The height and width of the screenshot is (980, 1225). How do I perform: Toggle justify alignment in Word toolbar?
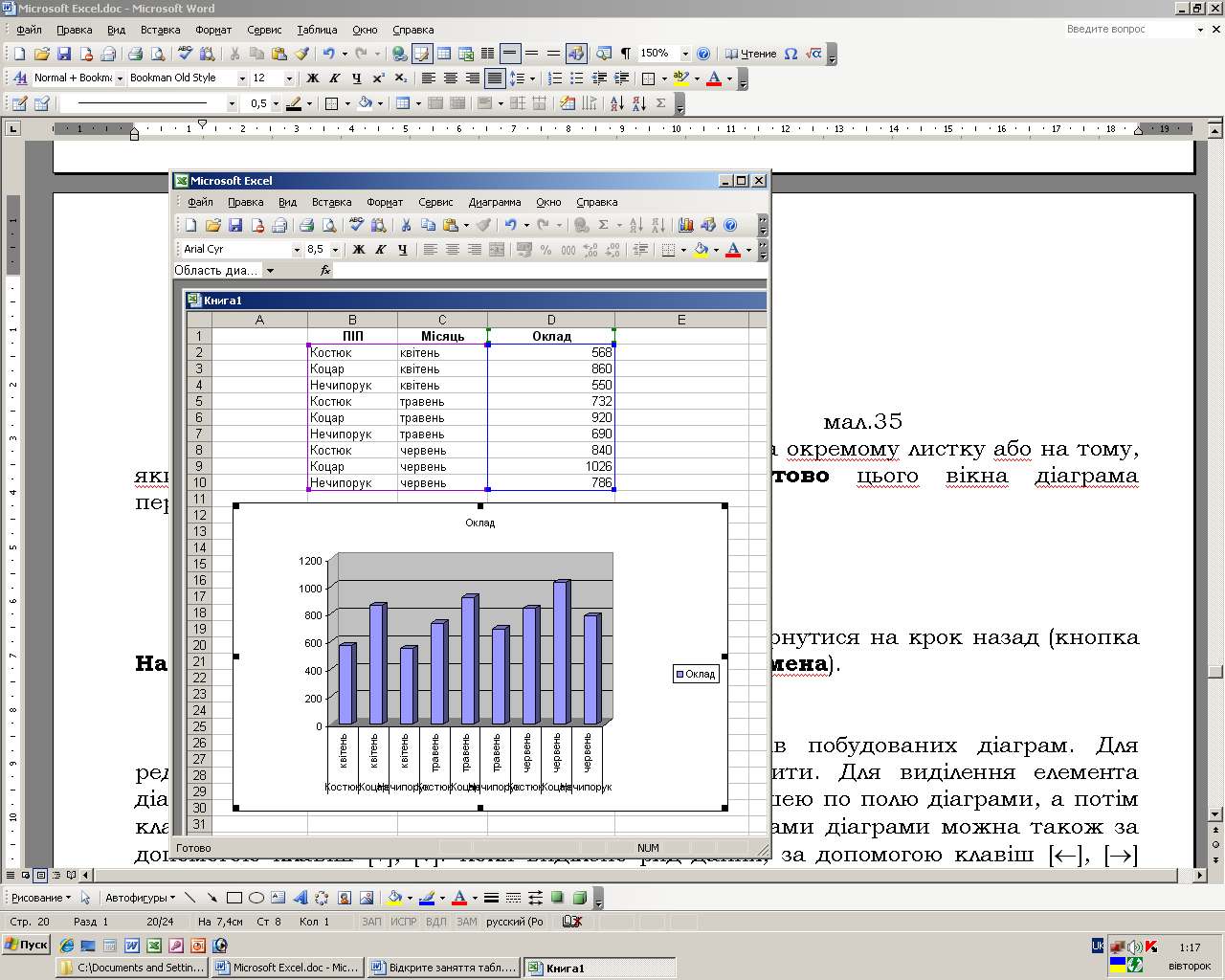coord(495,78)
